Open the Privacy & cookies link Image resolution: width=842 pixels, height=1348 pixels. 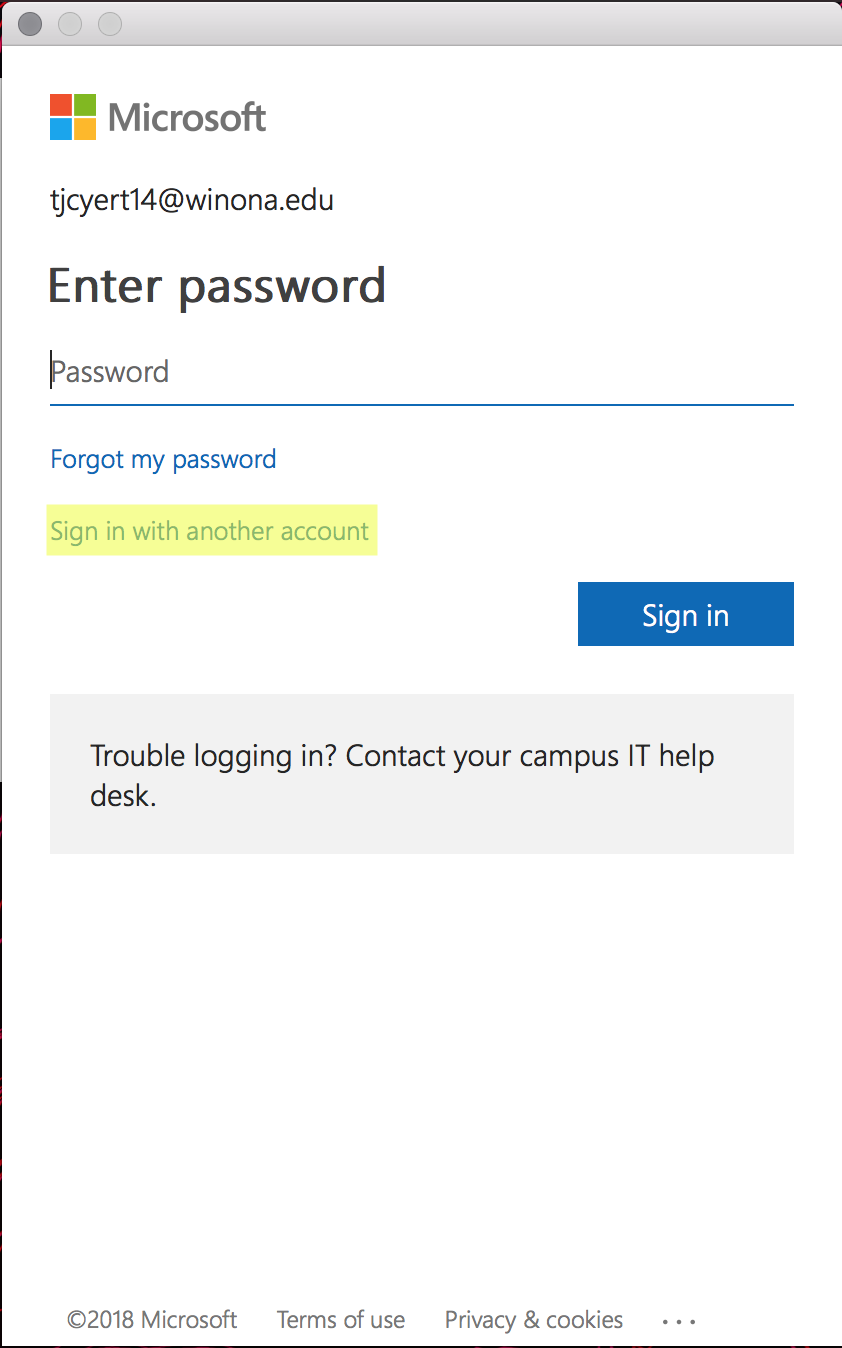[x=534, y=1320]
